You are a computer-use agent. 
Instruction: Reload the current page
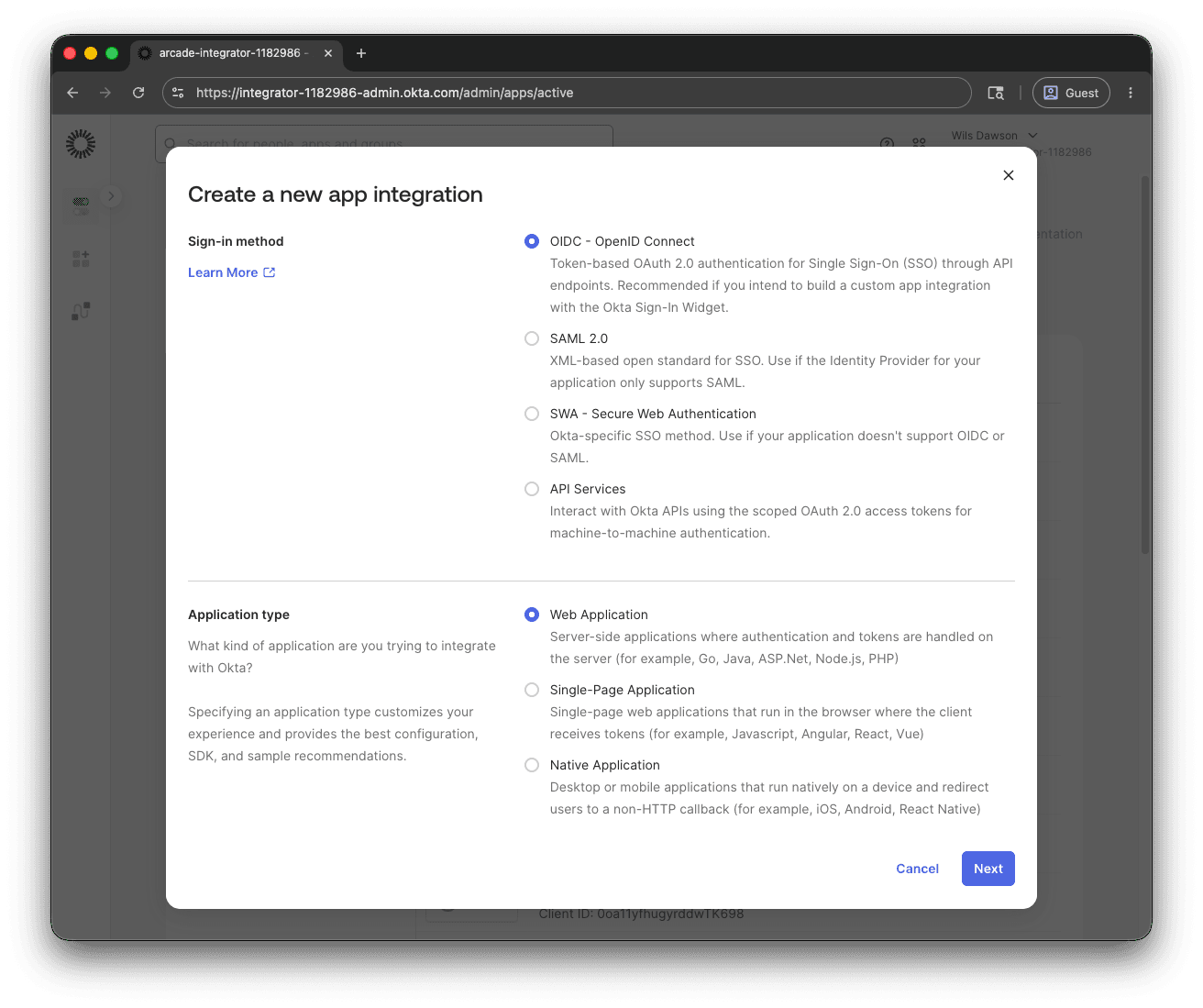[138, 93]
